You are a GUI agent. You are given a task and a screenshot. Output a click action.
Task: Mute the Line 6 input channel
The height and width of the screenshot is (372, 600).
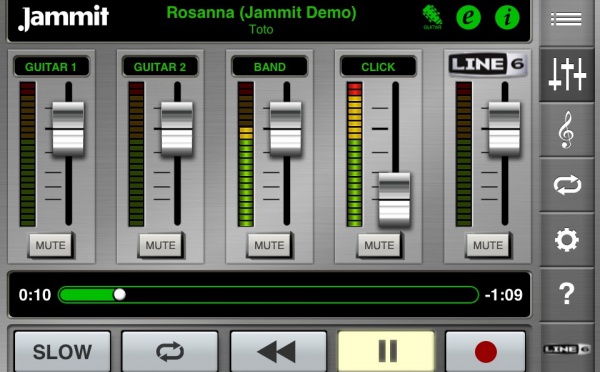pyautogui.click(x=488, y=245)
